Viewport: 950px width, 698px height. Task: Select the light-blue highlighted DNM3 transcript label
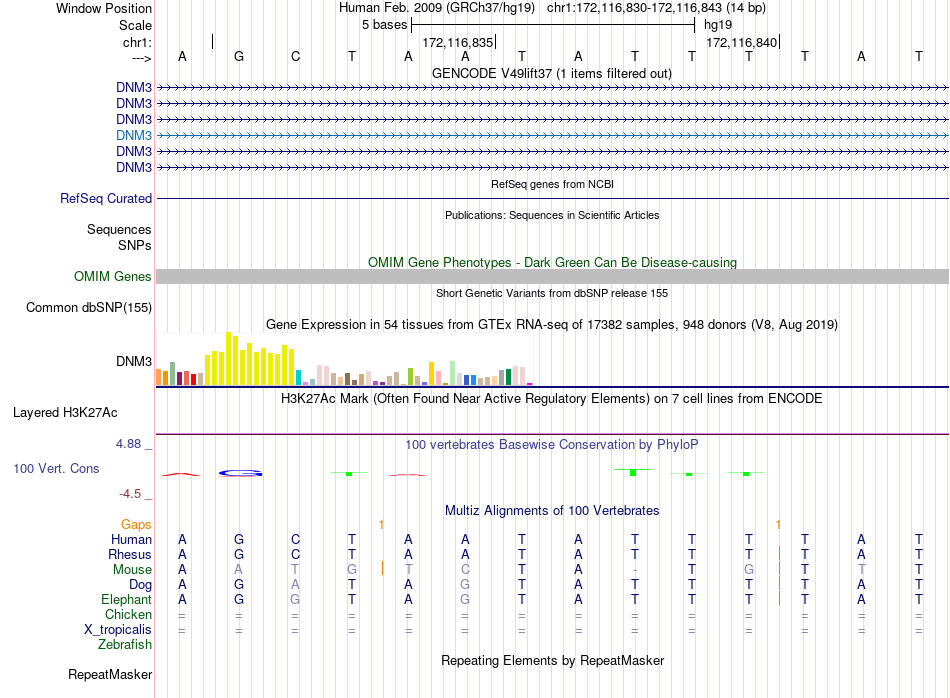pyautogui.click(x=134, y=135)
